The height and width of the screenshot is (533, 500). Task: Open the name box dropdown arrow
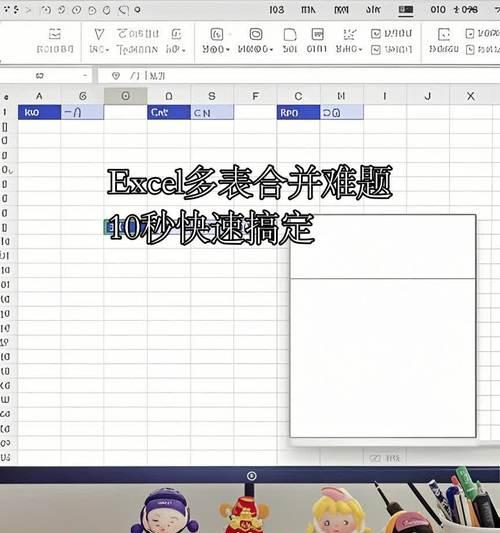(x=85, y=76)
